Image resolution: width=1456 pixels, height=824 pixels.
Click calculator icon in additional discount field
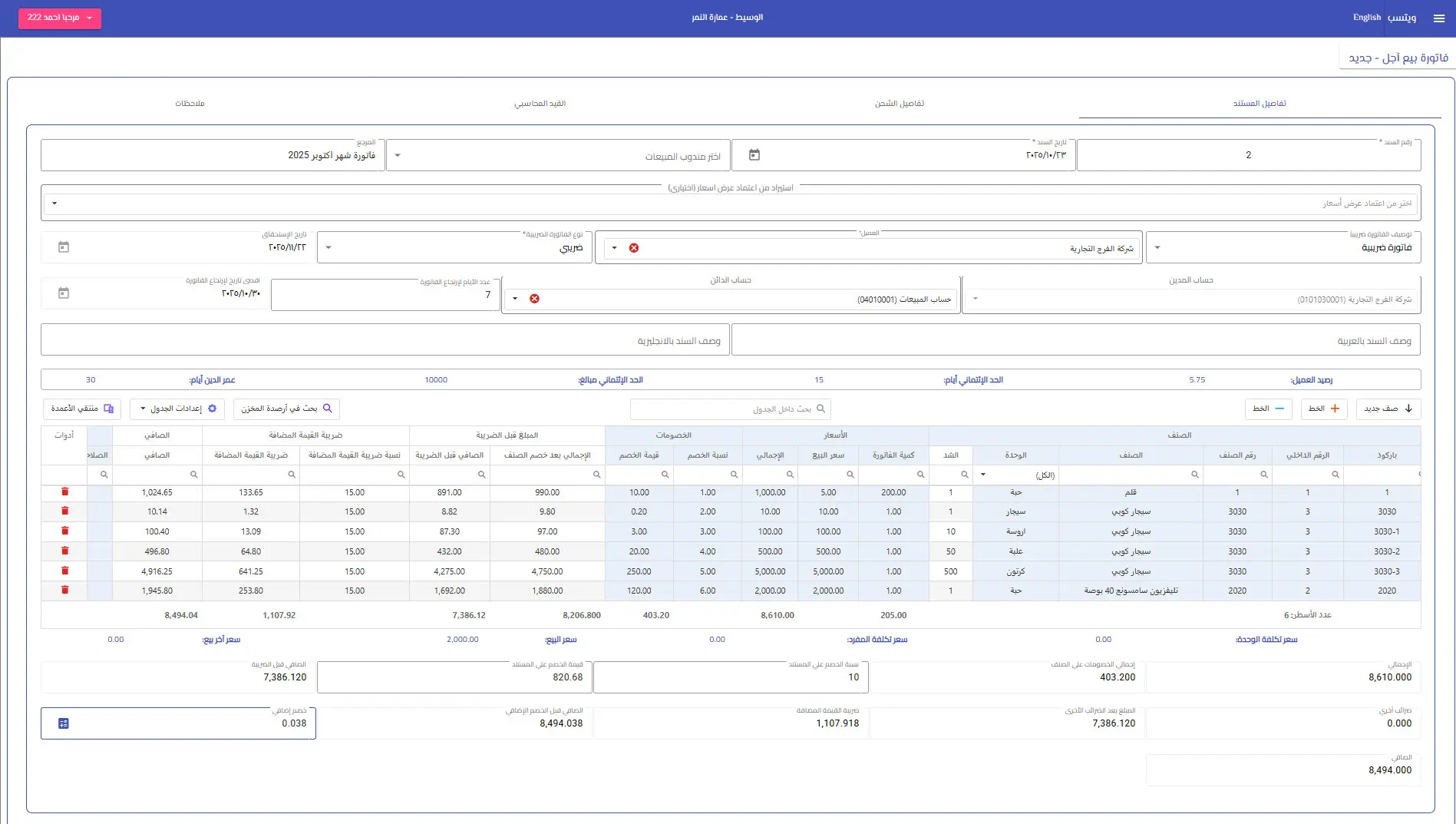64,723
